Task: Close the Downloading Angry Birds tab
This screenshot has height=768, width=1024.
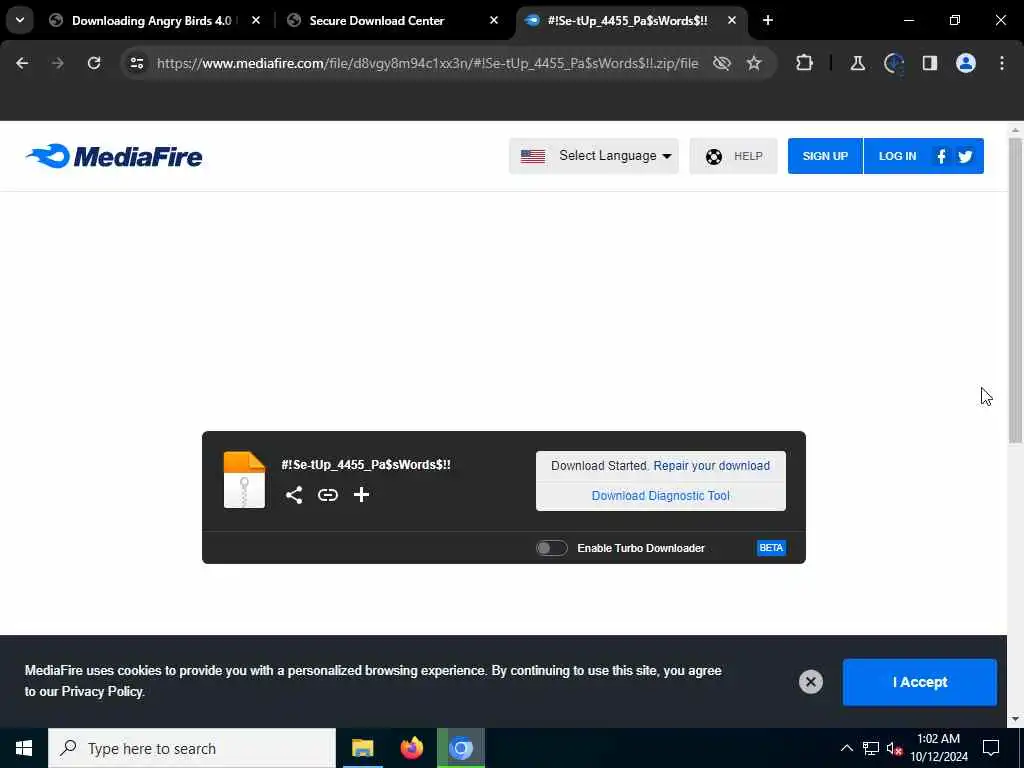Action: (256, 20)
